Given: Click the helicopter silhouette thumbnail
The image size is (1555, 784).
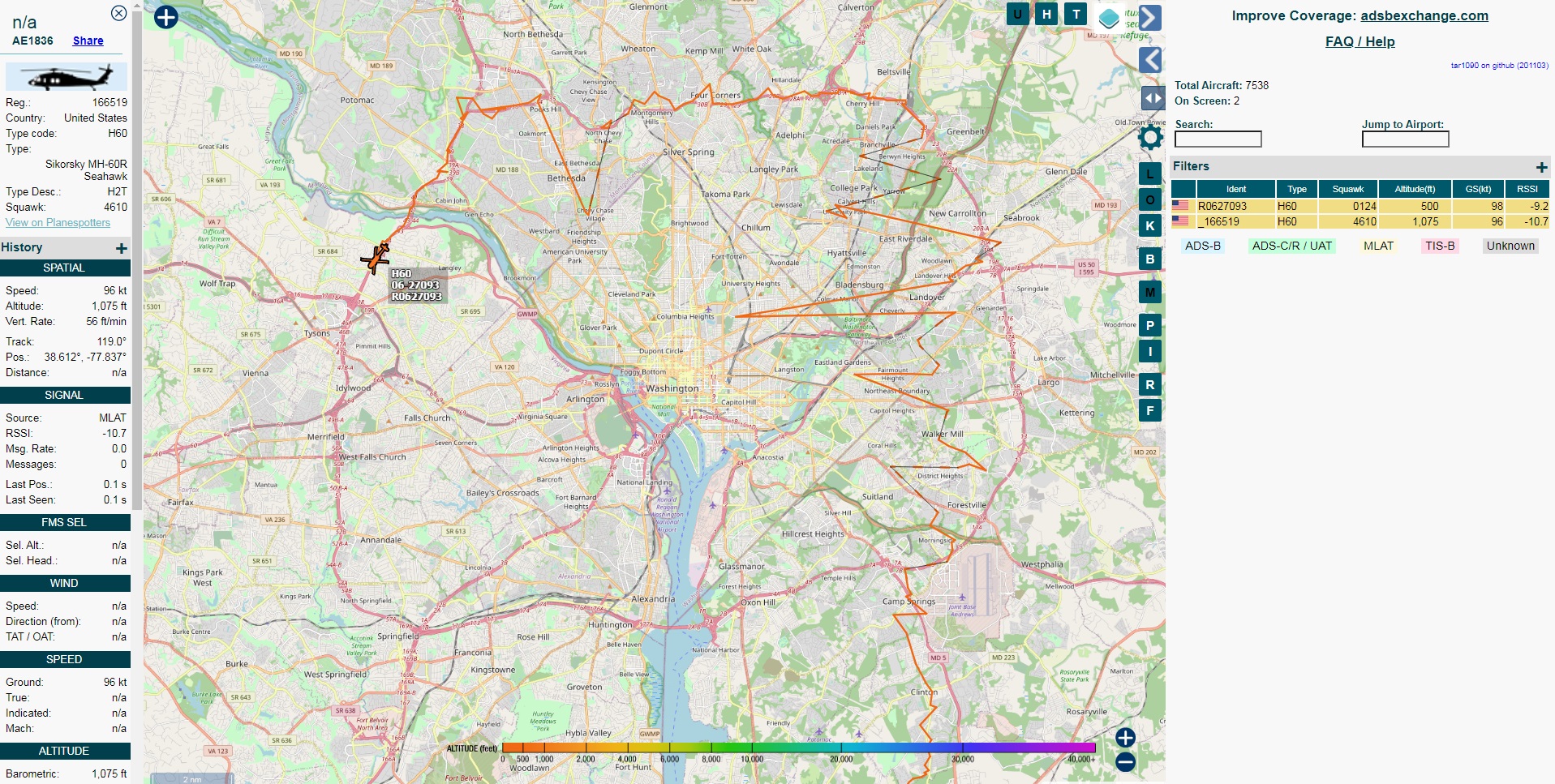Looking at the screenshot, I should (67, 77).
